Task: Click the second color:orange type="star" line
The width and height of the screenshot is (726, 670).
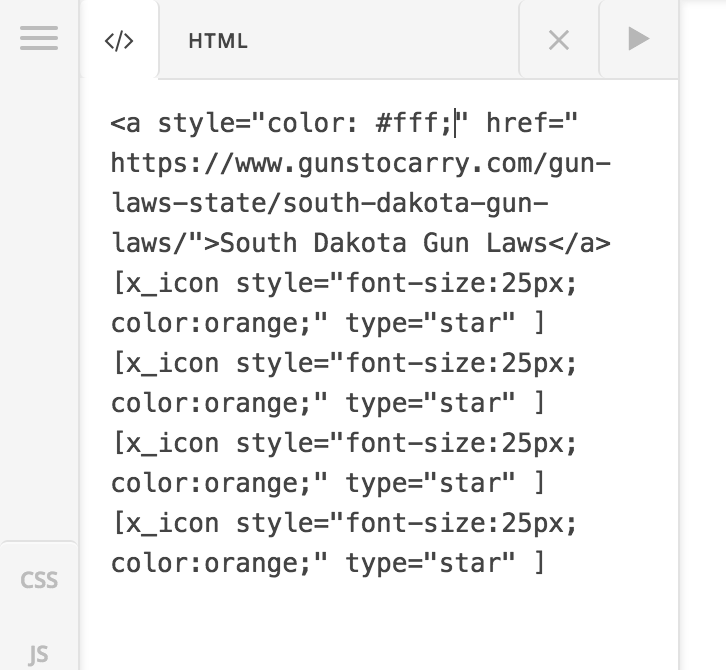Action: 327,403
